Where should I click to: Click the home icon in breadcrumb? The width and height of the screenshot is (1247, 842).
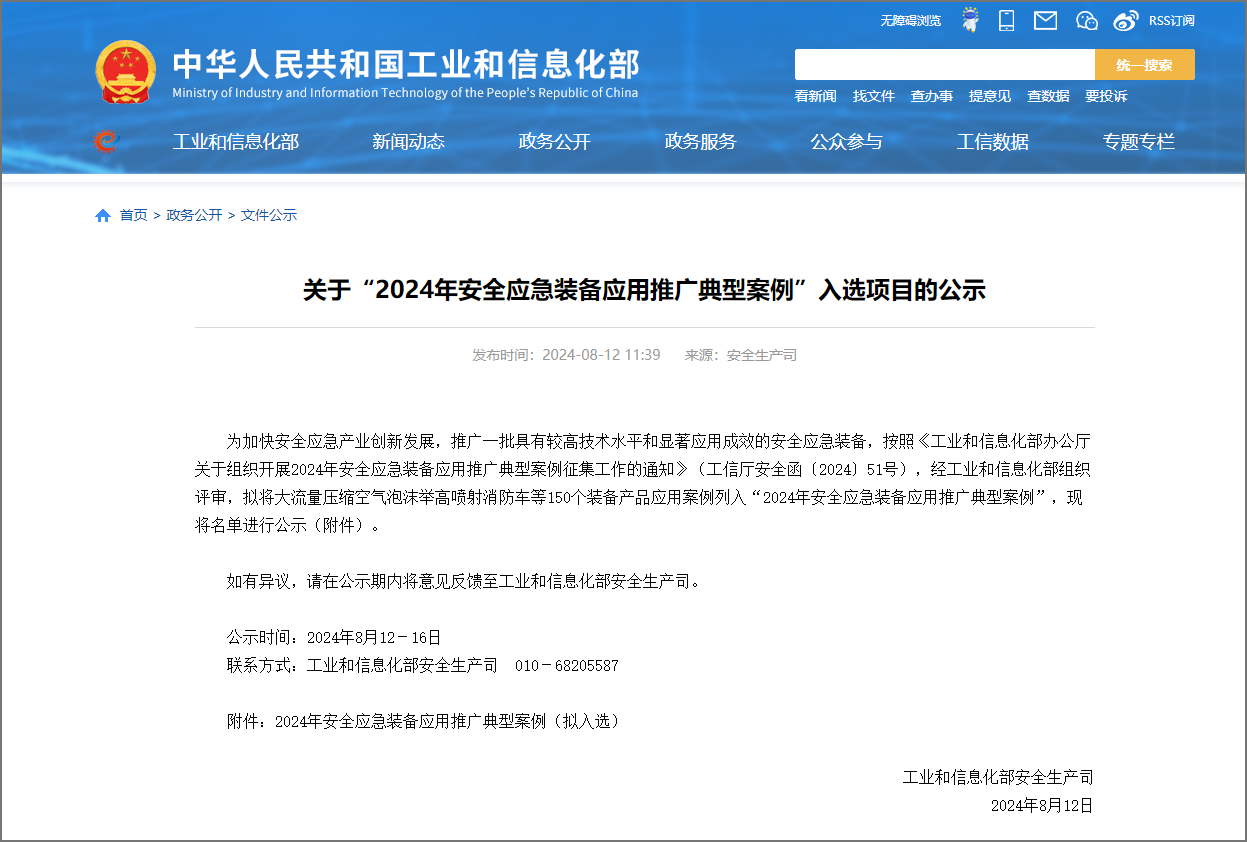[103, 215]
